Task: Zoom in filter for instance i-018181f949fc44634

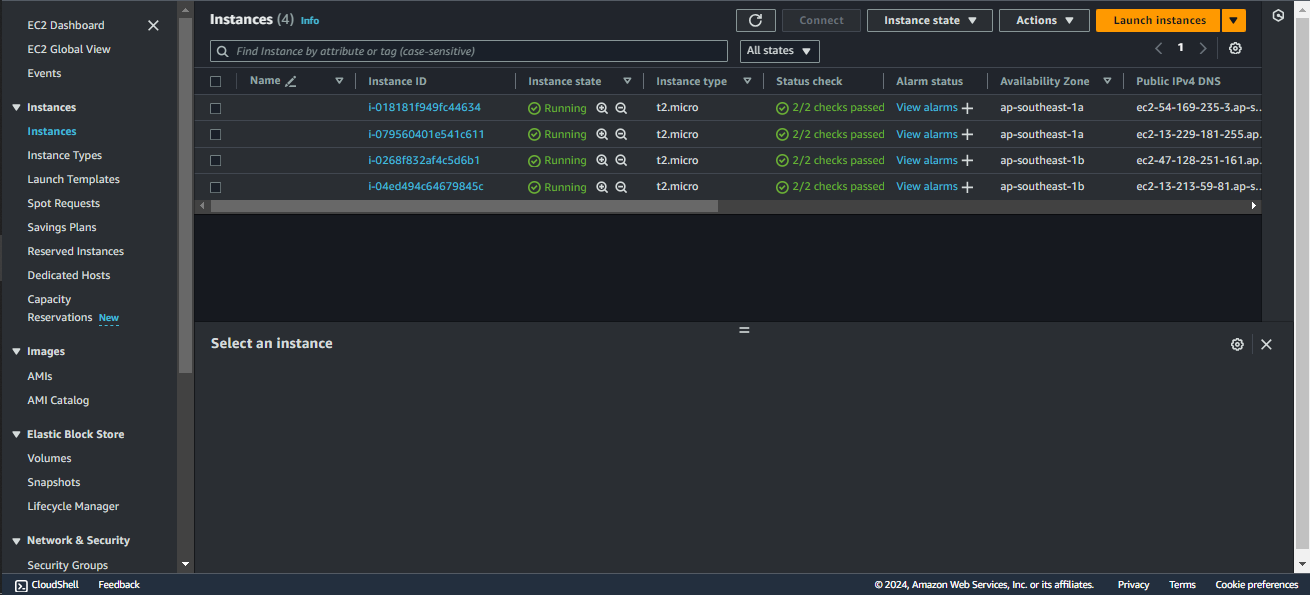Action: [x=602, y=108]
